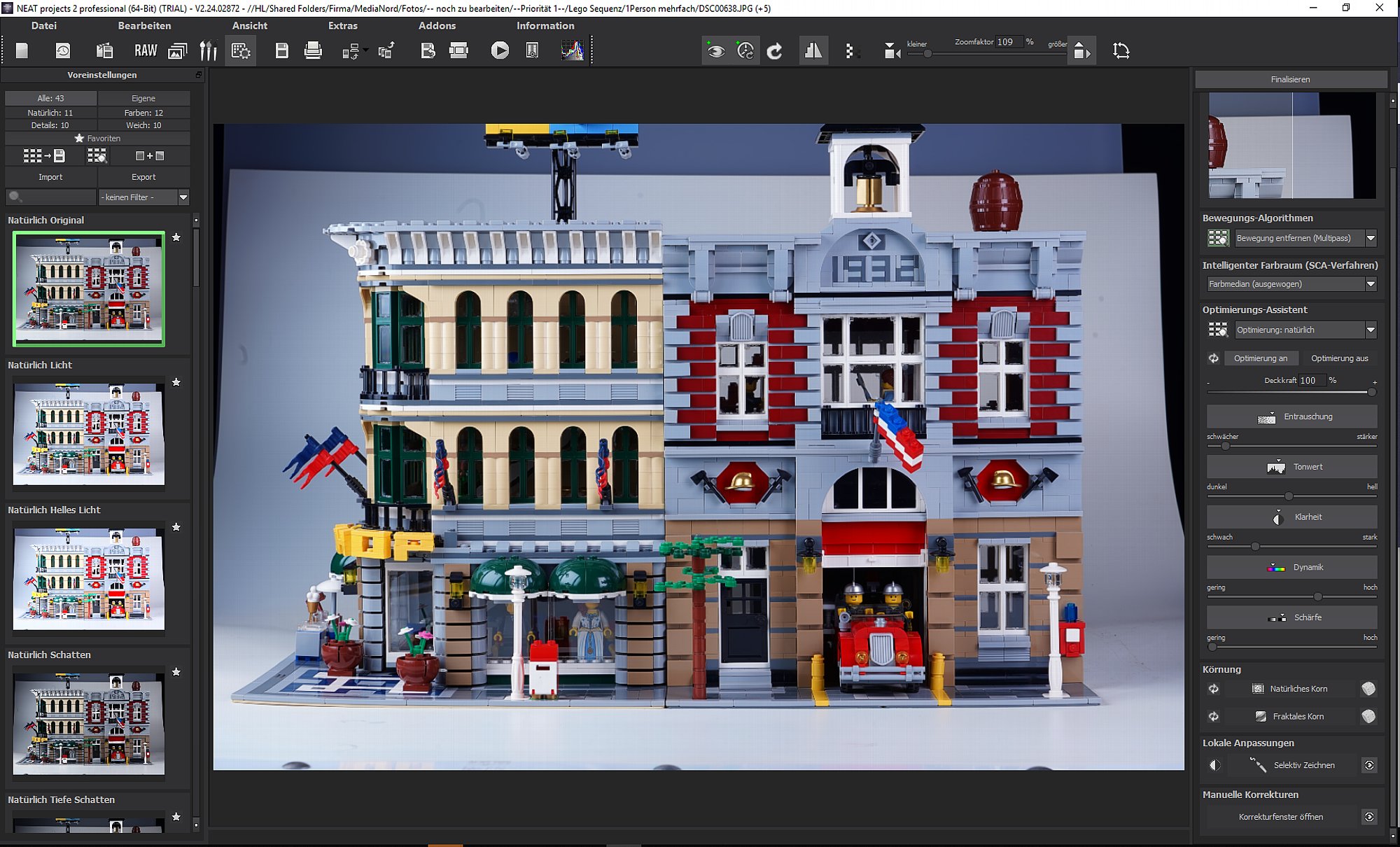Toggle Natürliches Korn on

tap(1213, 689)
